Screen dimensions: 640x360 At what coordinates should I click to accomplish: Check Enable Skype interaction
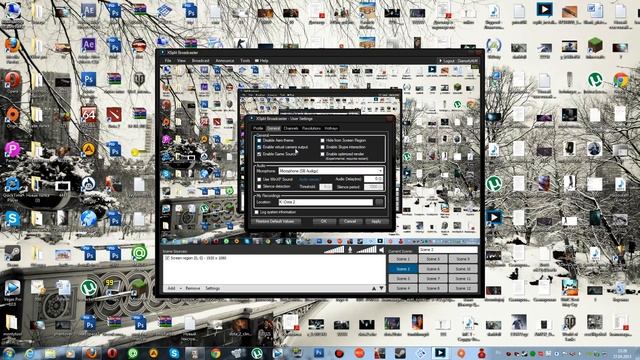[x=322, y=147]
